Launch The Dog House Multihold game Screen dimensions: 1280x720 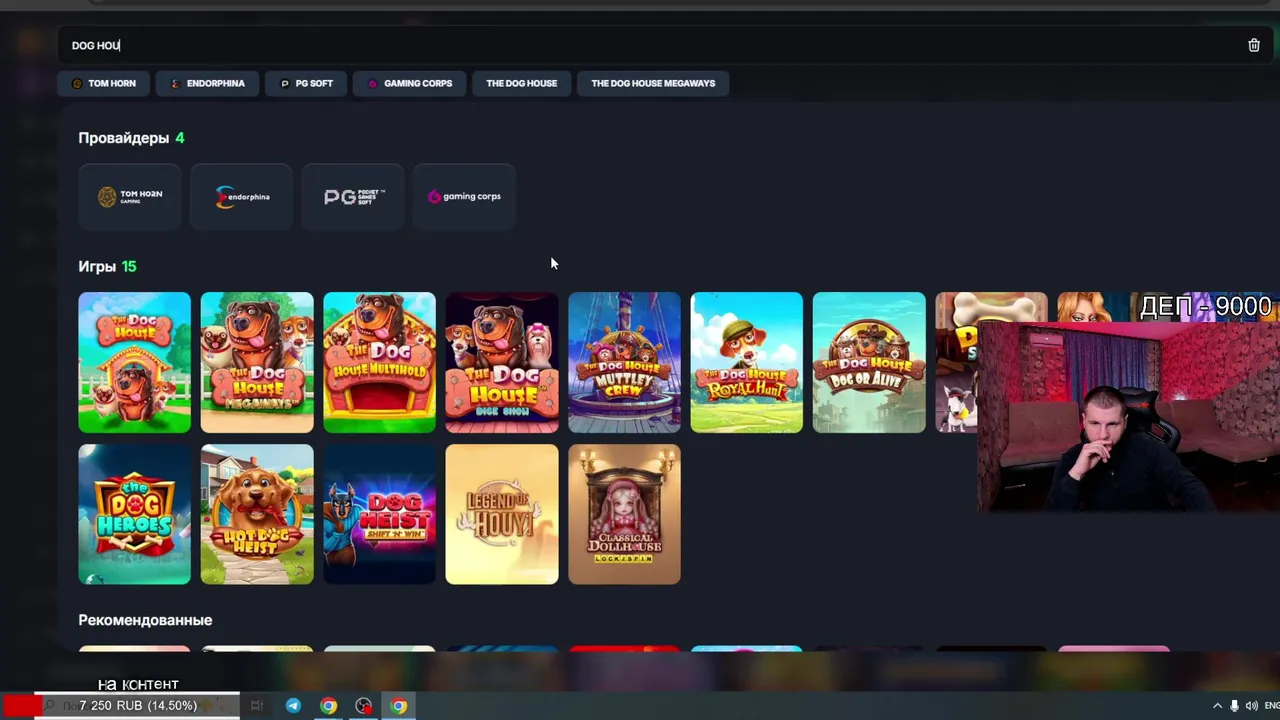(380, 362)
